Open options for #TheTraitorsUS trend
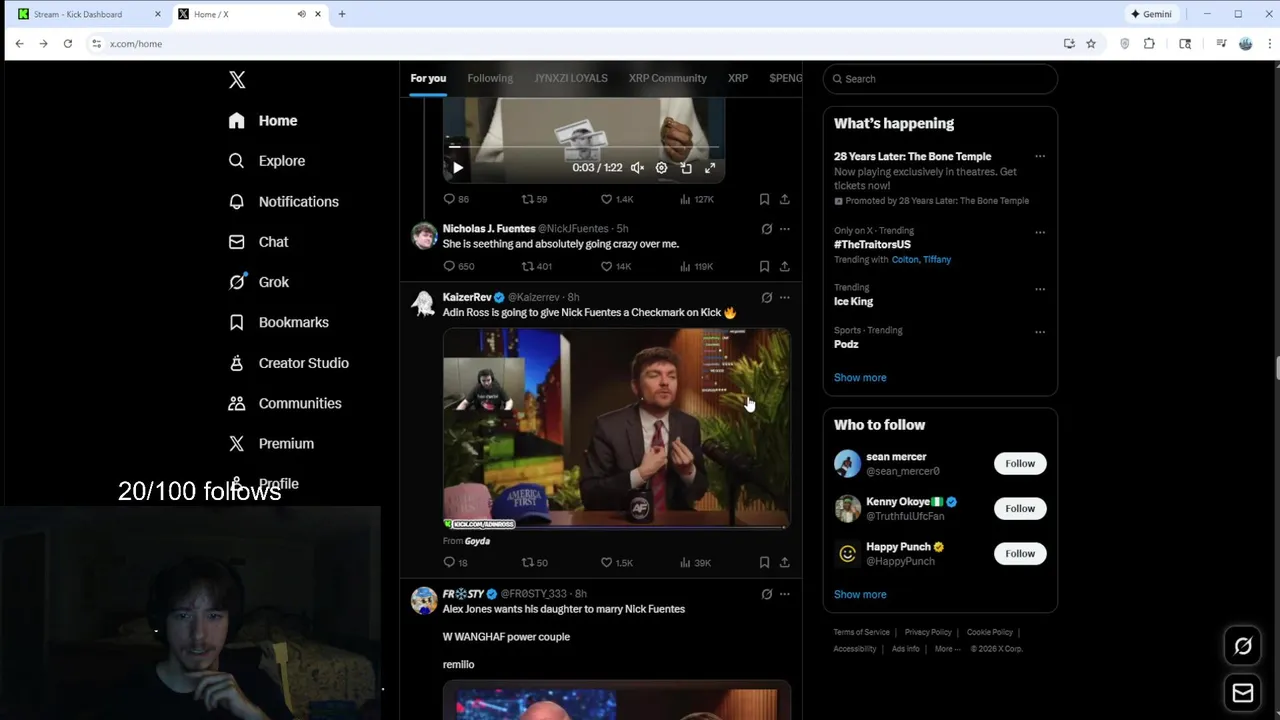Viewport: 1280px width, 720px height. (x=1040, y=233)
